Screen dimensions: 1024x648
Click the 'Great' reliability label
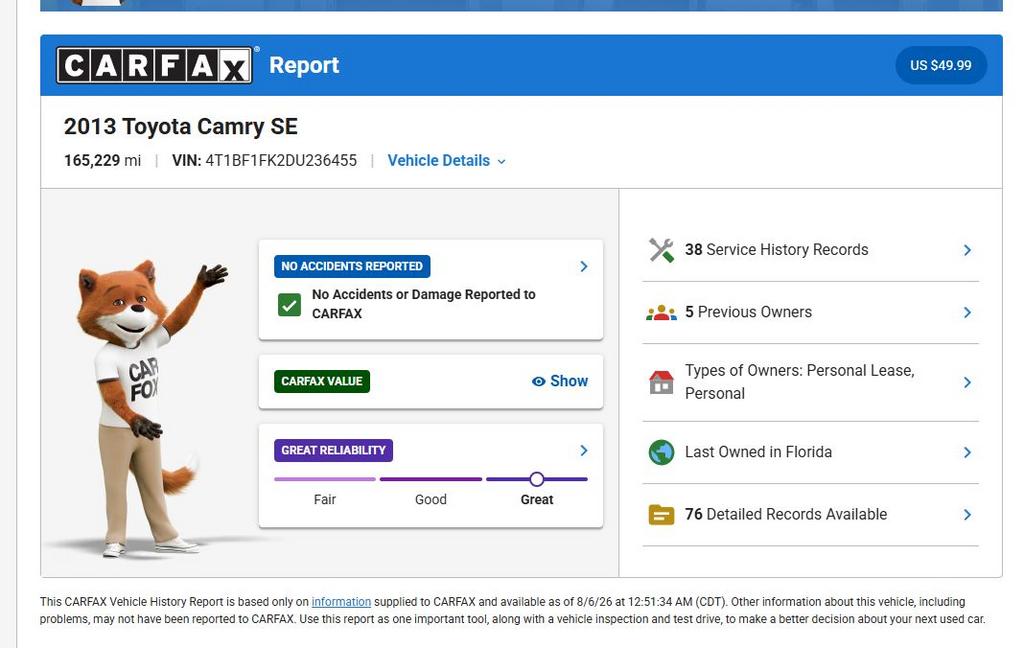point(537,500)
